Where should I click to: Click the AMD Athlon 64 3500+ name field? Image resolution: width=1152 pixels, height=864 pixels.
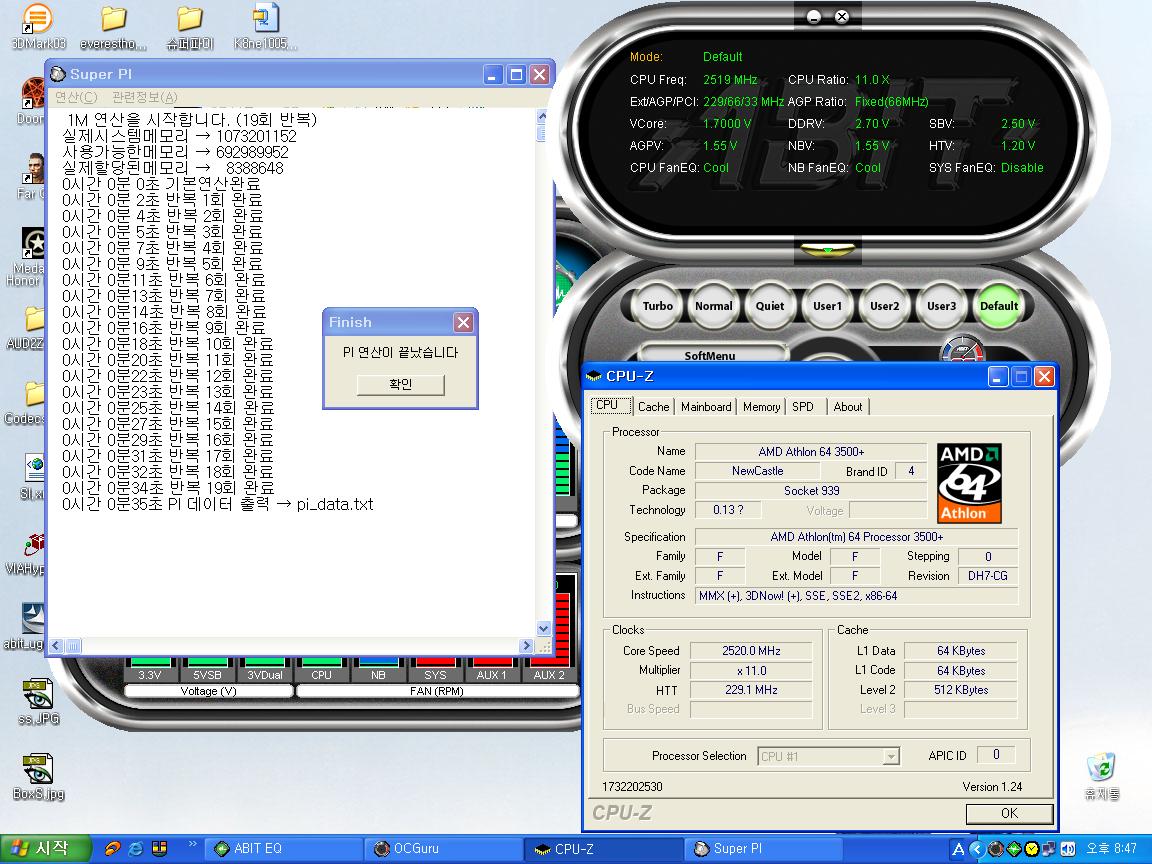[811, 452]
